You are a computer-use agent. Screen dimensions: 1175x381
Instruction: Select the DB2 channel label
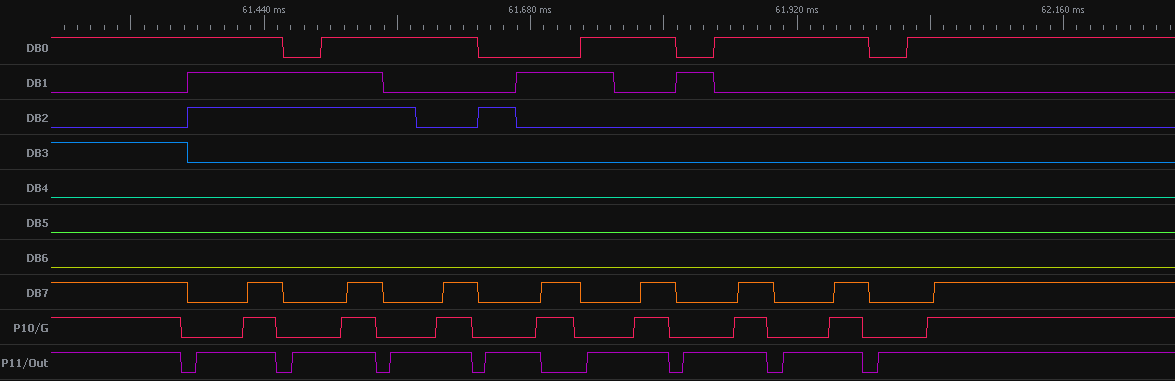point(37,118)
